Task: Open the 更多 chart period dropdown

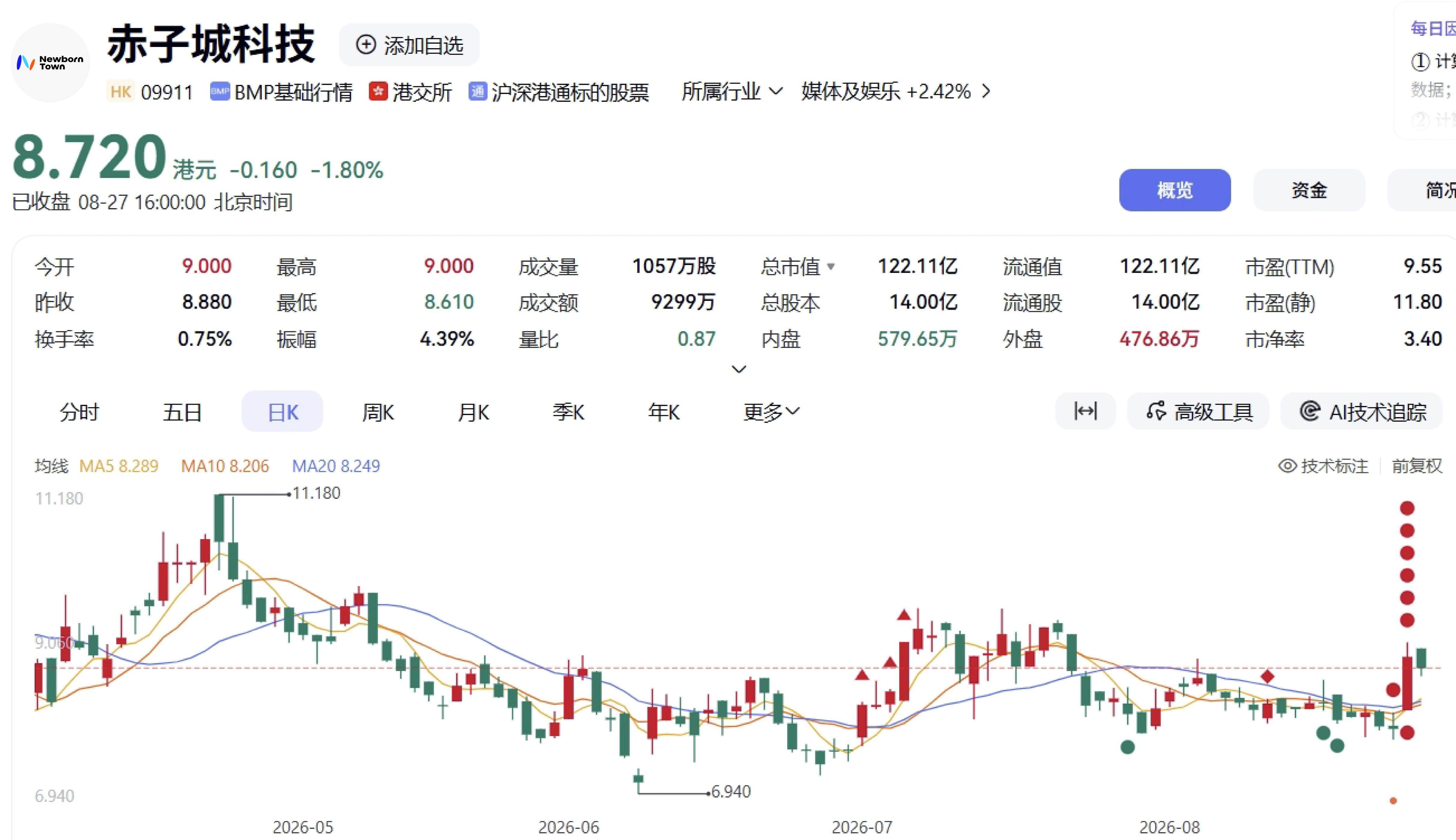Action: point(771,412)
